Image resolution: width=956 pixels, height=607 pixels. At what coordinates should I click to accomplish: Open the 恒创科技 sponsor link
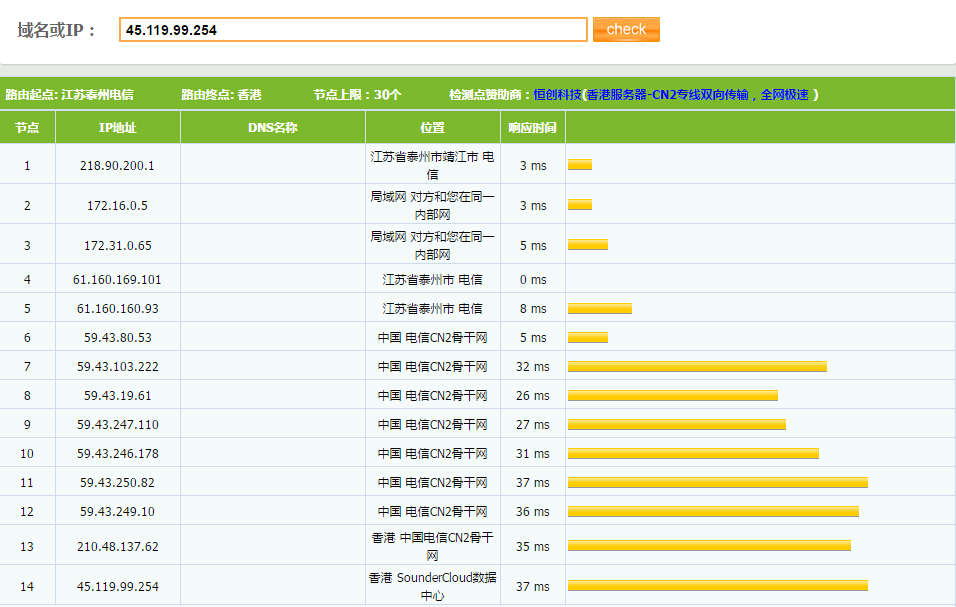pyautogui.click(x=557, y=95)
